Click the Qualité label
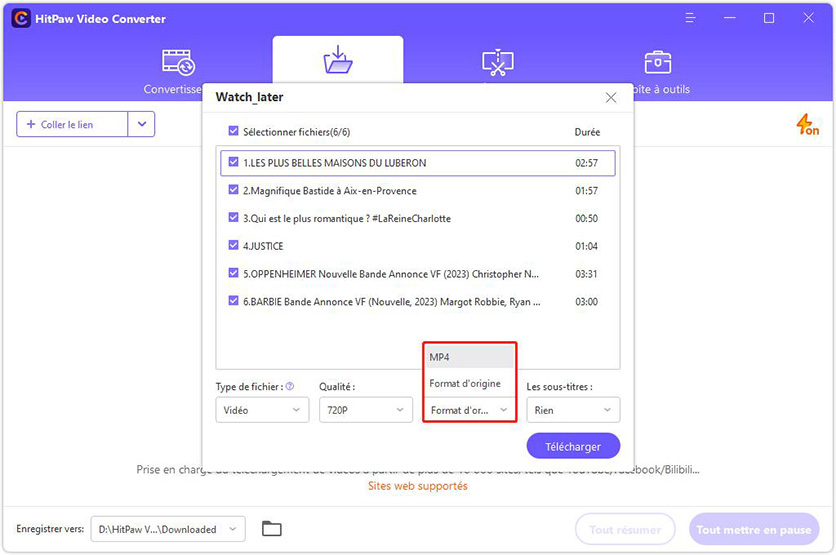The height and width of the screenshot is (555, 836). 337,387
